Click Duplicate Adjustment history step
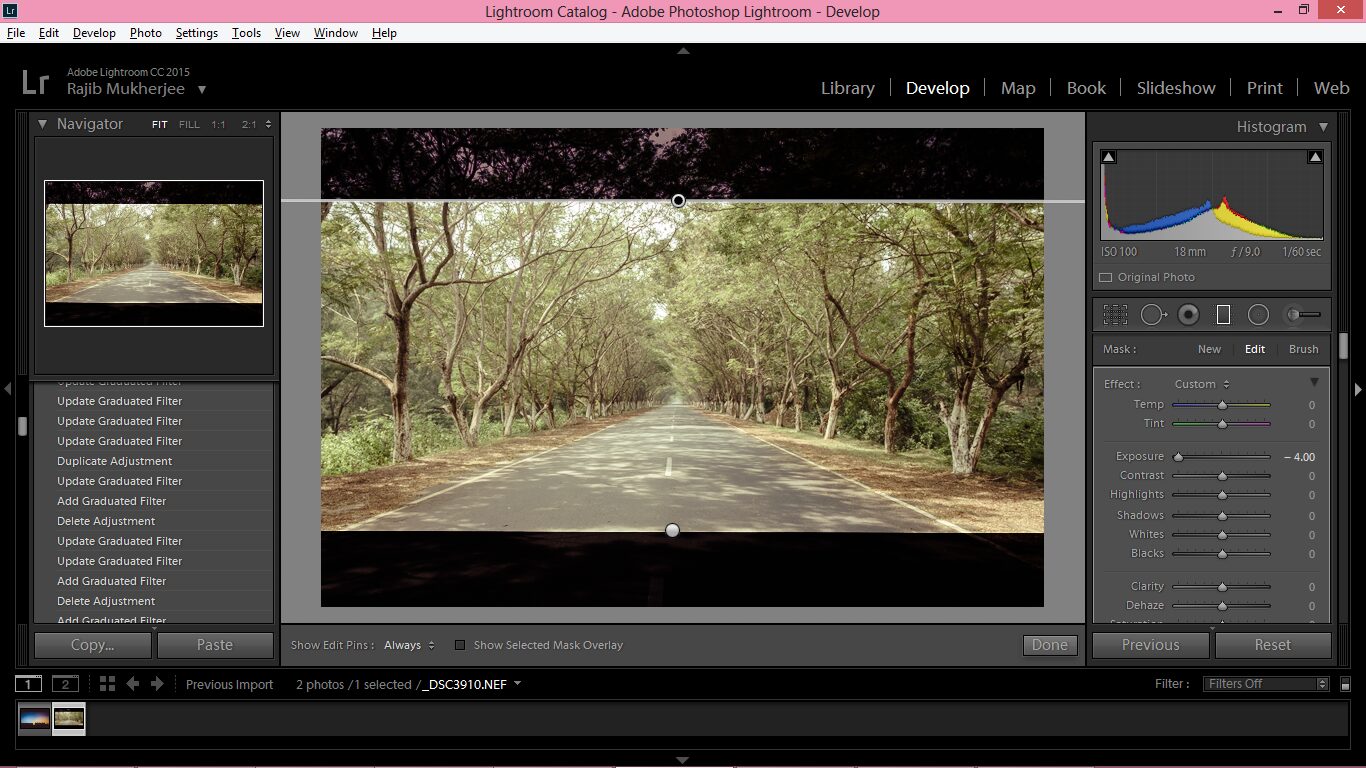 114,461
